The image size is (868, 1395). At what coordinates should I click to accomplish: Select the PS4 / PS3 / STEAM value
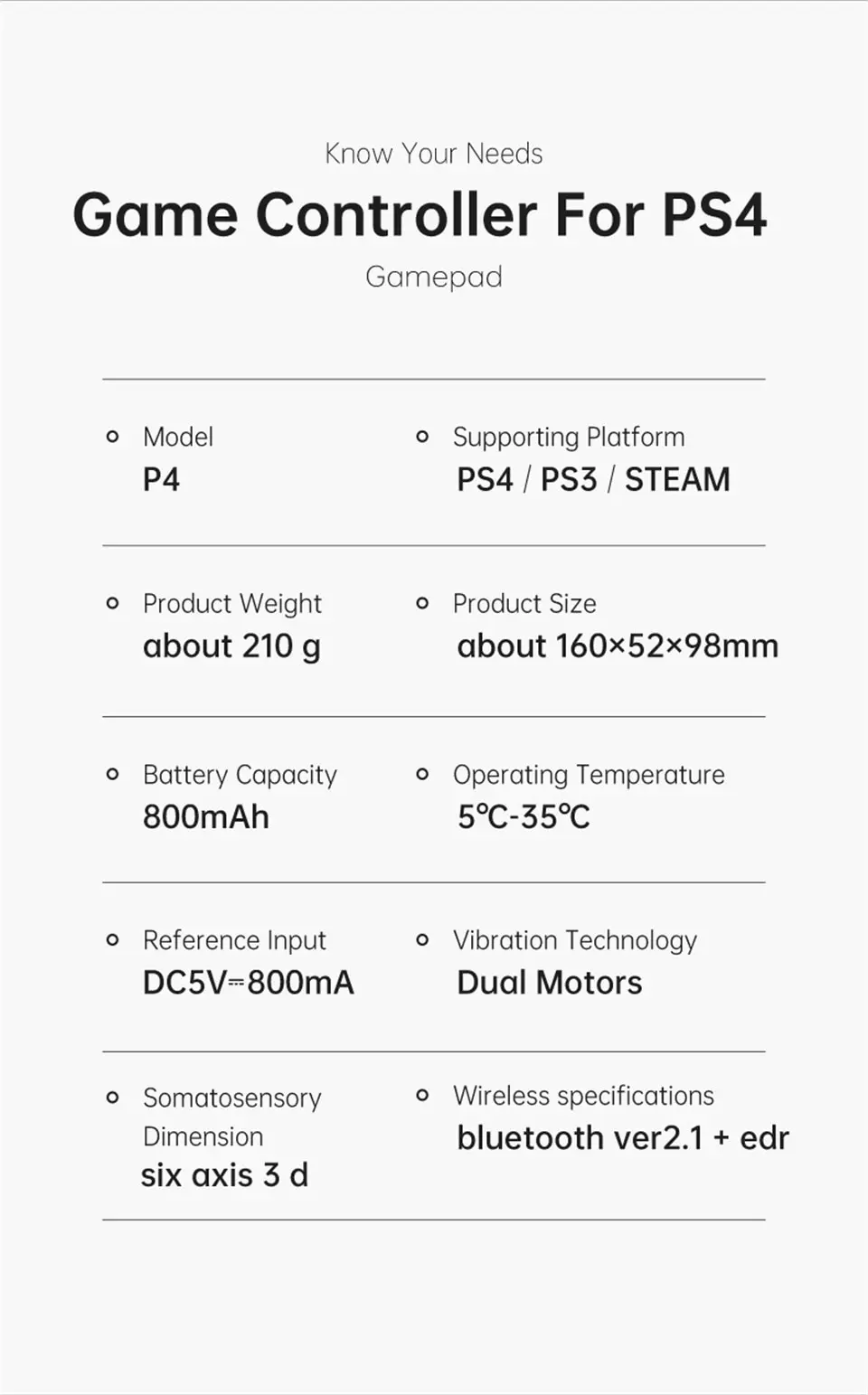pyautogui.click(x=593, y=479)
